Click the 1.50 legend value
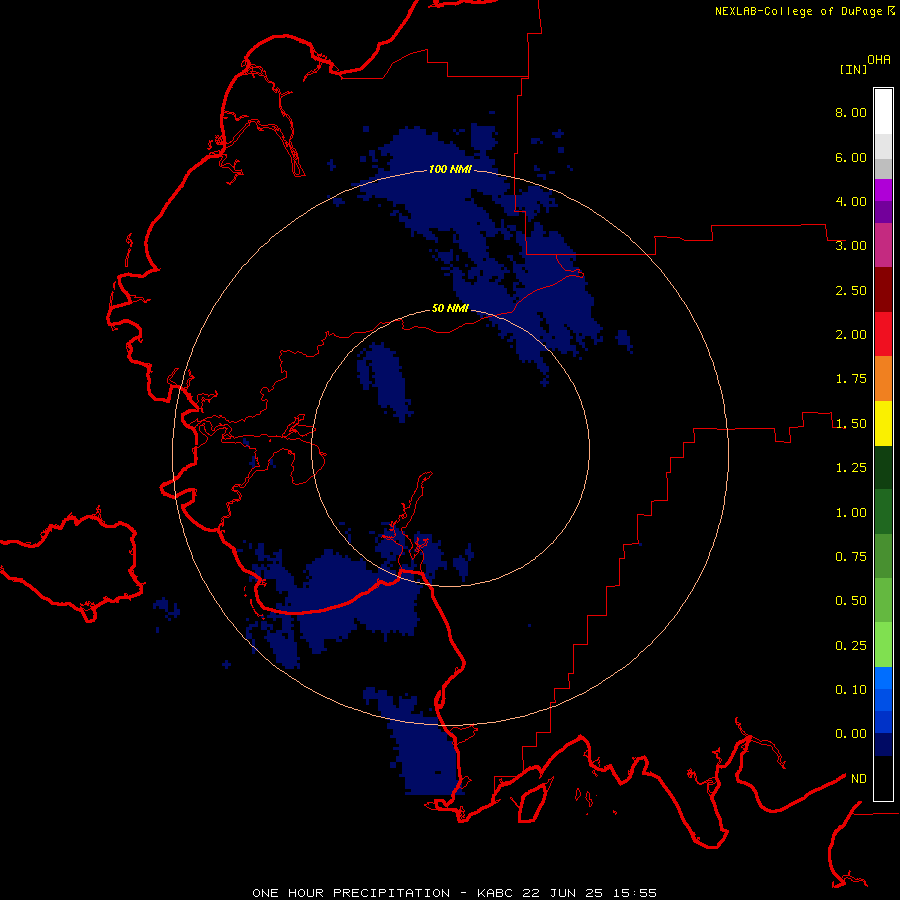This screenshot has width=900, height=900. click(x=851, y=424)
